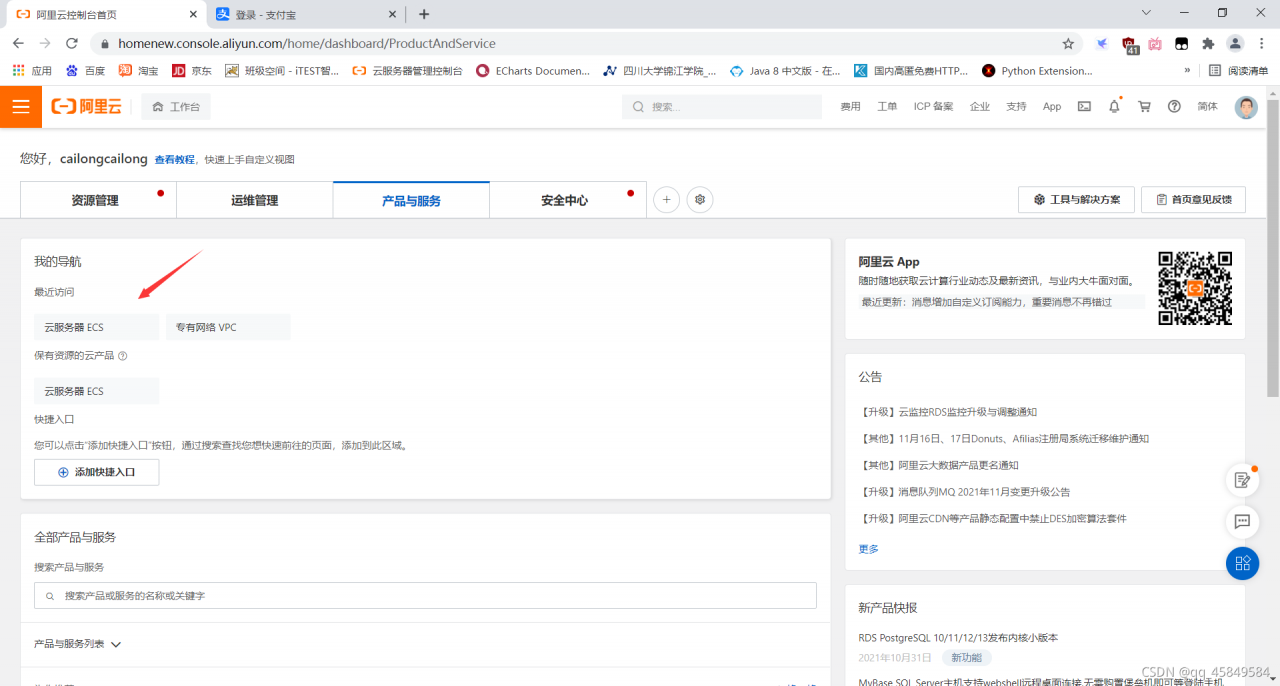This screenshot has height=686, width=1280.
Task: Open the 简体 language dropdown
Action: [1207, 107]
